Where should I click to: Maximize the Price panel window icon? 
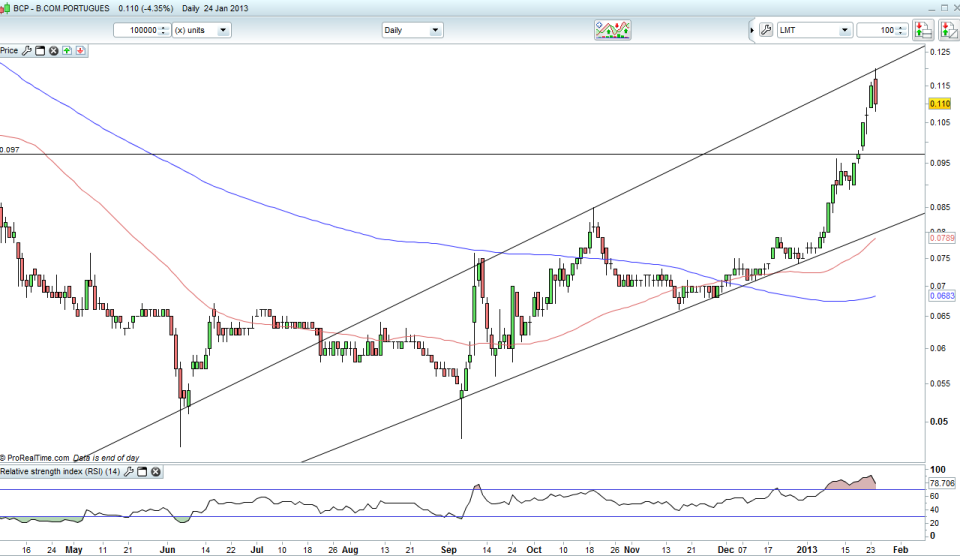point(40,51)
